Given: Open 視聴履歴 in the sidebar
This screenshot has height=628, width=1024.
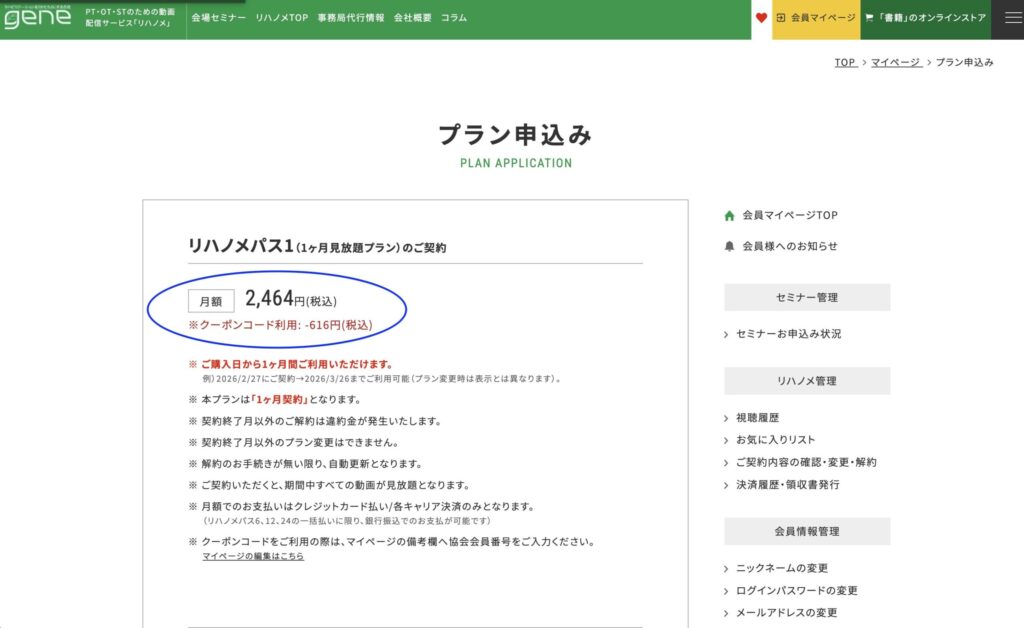Looking at the screenshot, I should click(x=757, y=418).
